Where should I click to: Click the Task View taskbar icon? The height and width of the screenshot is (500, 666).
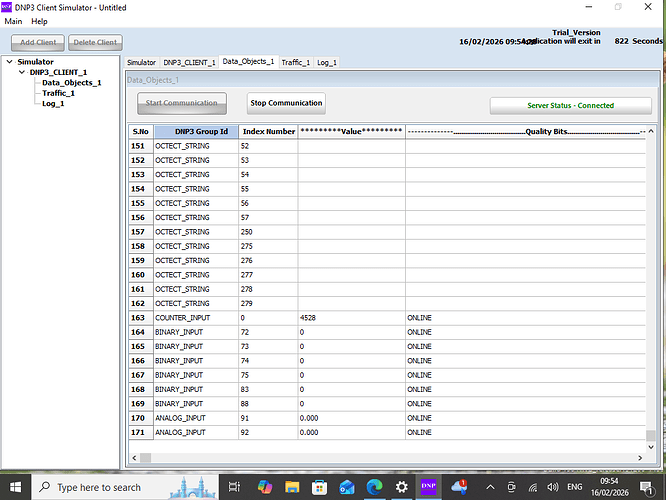click(235, 486)
